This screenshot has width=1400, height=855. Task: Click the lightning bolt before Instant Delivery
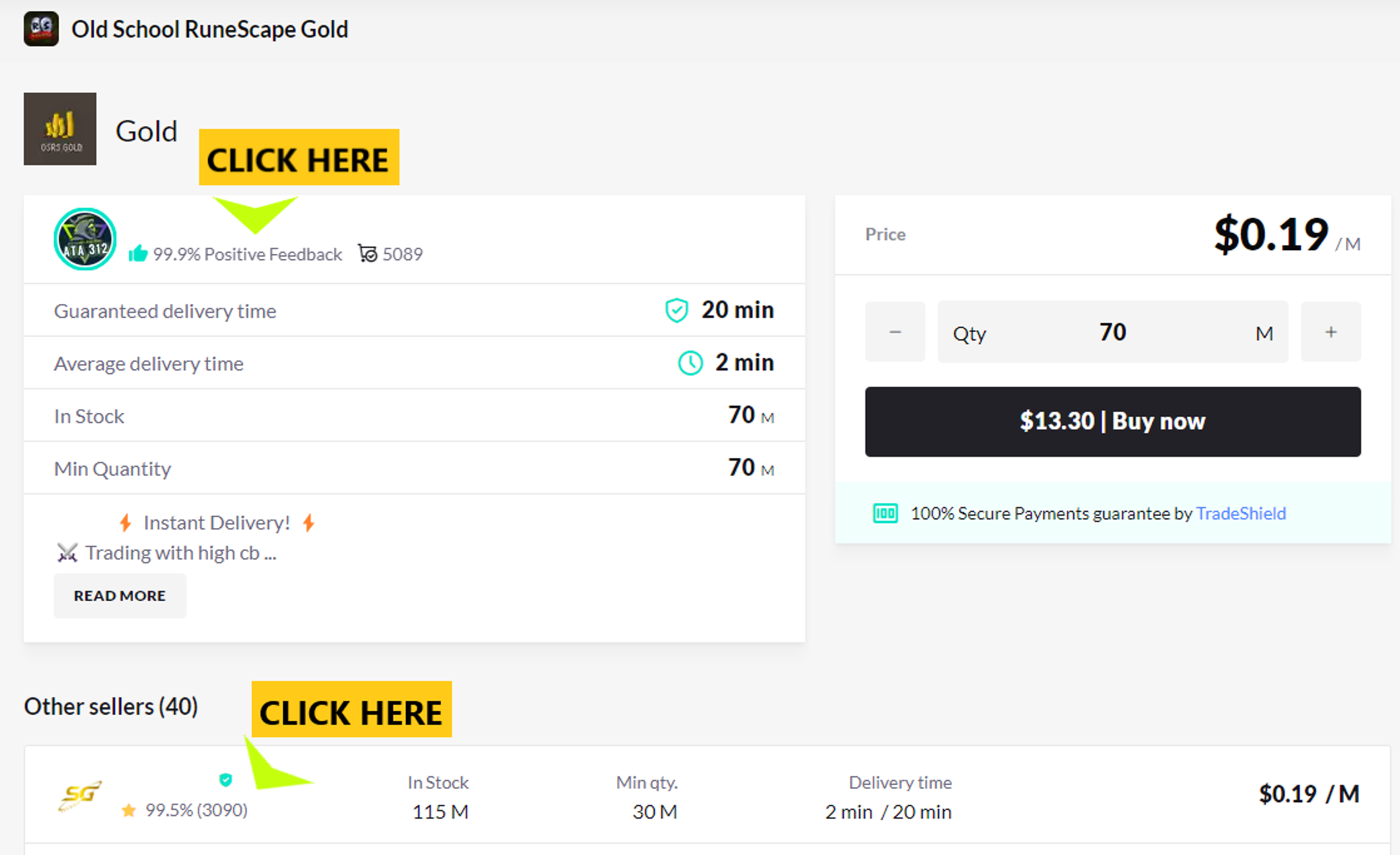coord(125,522)
